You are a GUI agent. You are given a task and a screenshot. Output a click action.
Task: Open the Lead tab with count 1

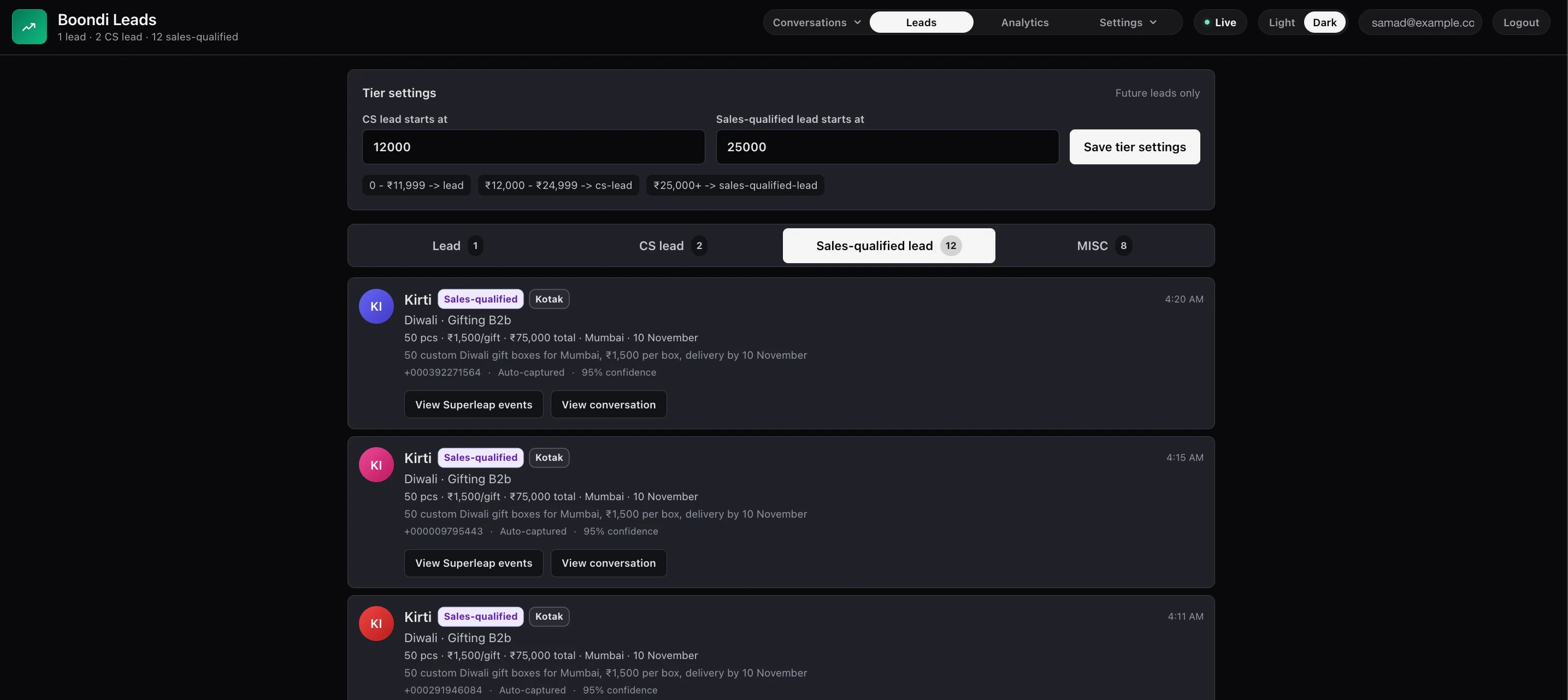458,246
